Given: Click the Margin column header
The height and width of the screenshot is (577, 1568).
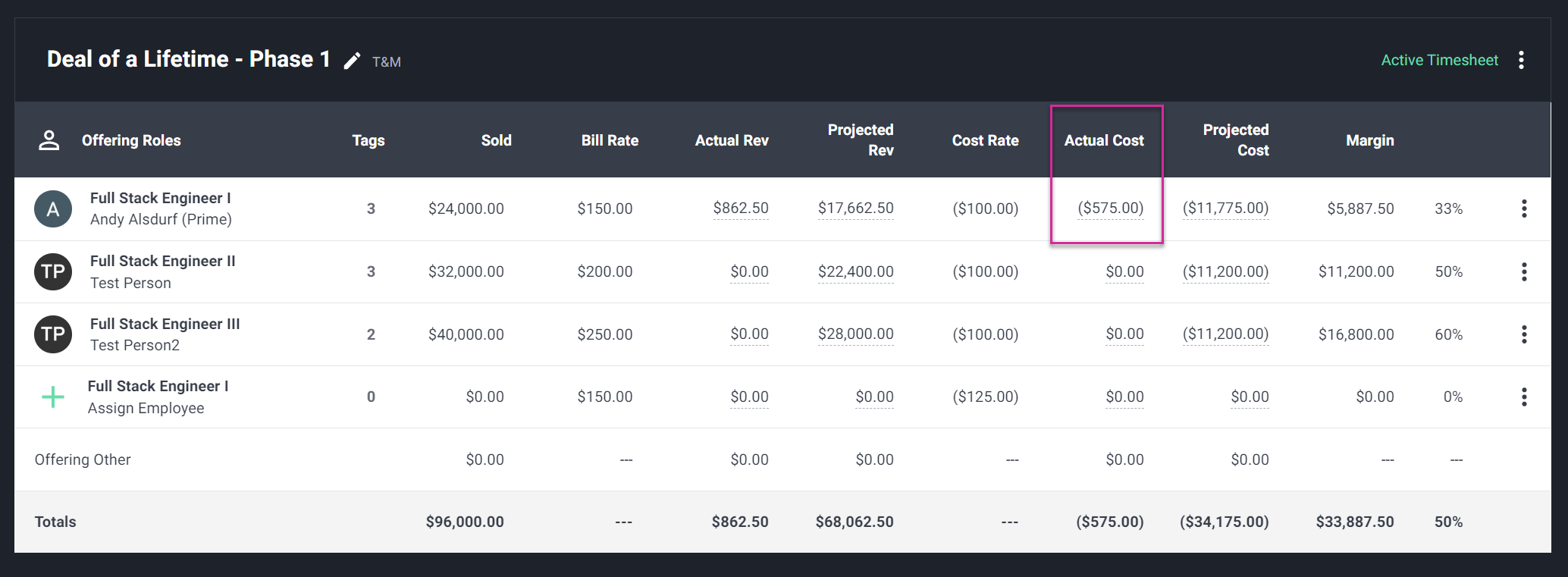Looking at the screenshot, I should 1369,140.
